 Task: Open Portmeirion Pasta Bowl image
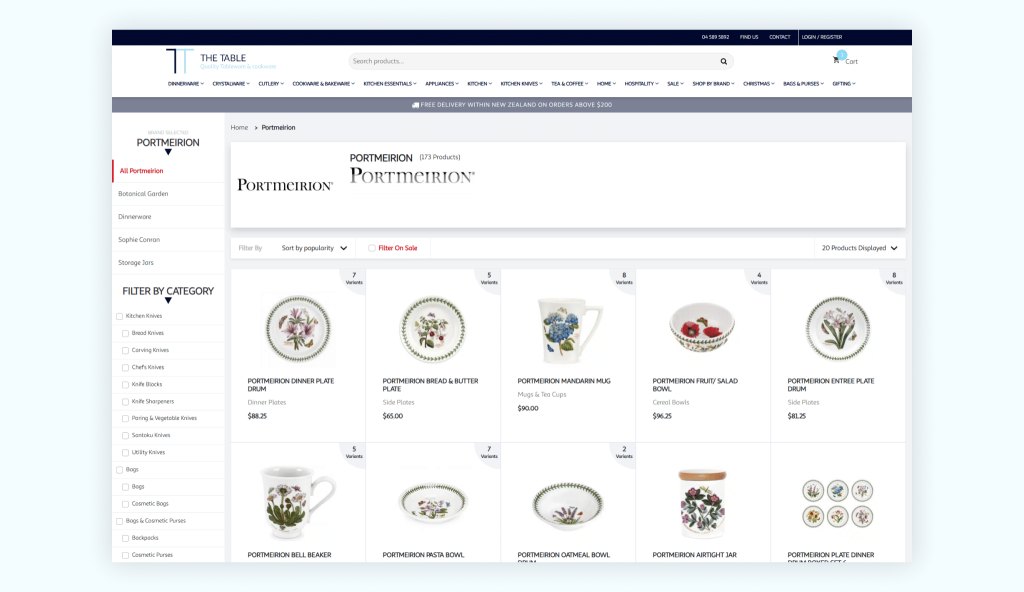[x=433, y=504]
